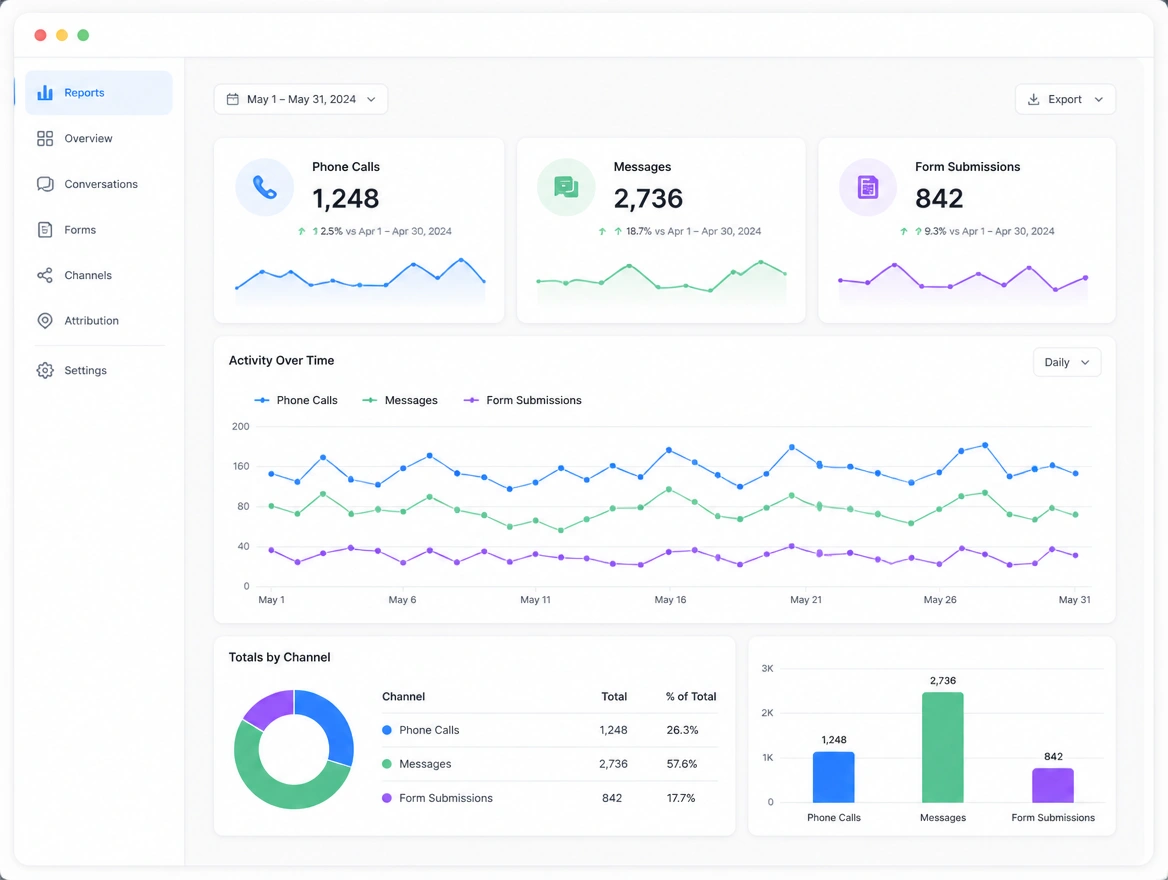The width and height of the screenshot is (1168, 880).
Task: Click the purple form submissions icon
Action: (868, 187)
